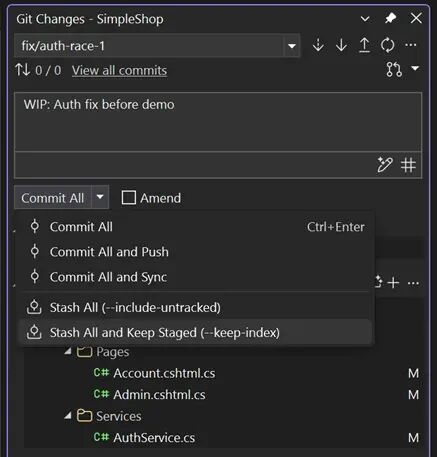The image size is (437, 457).
Task: Toggle the Amend checkbox
Action: pos(129,198)
